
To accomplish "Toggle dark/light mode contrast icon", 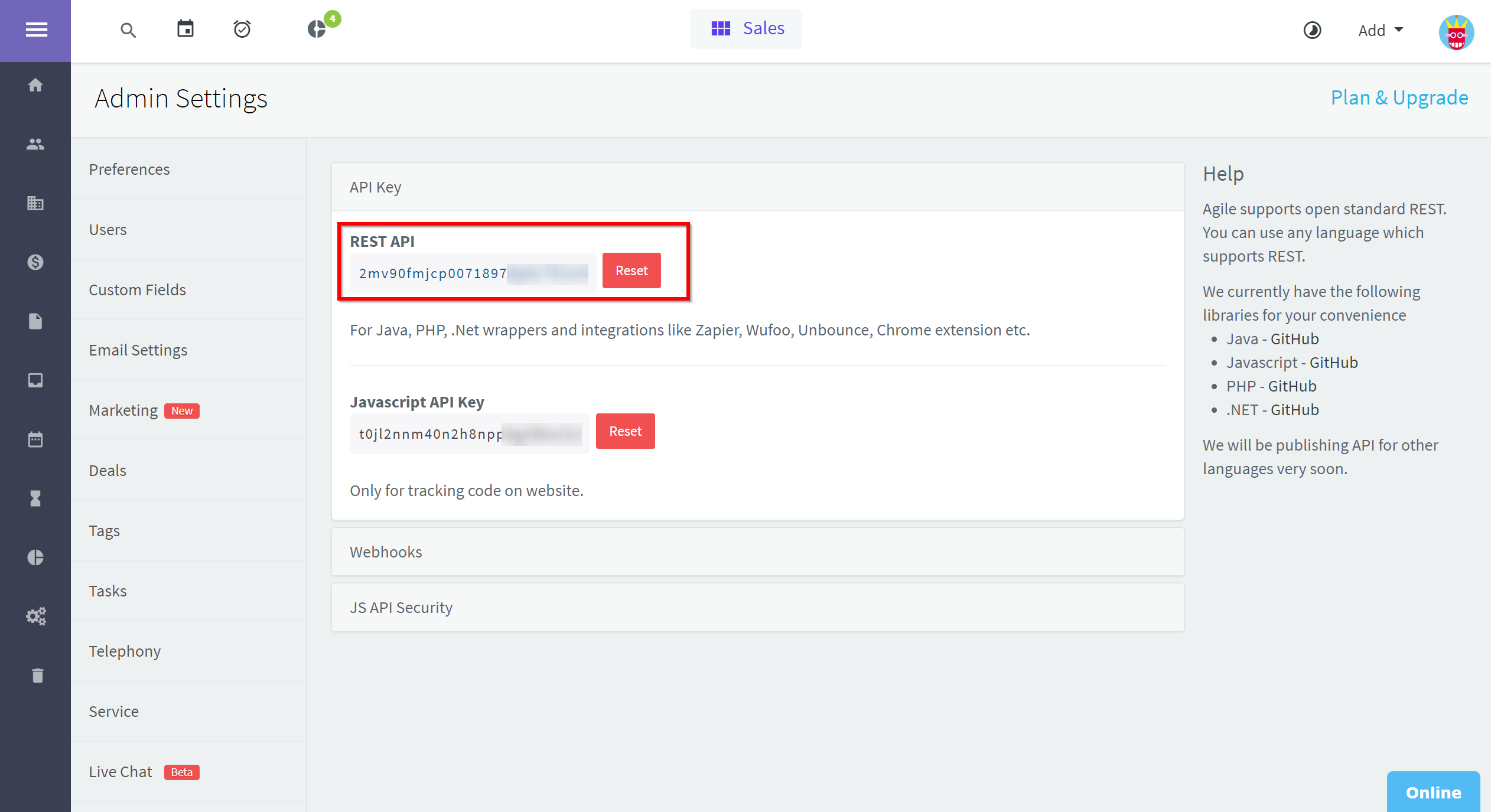I will tap(1311, 29).
